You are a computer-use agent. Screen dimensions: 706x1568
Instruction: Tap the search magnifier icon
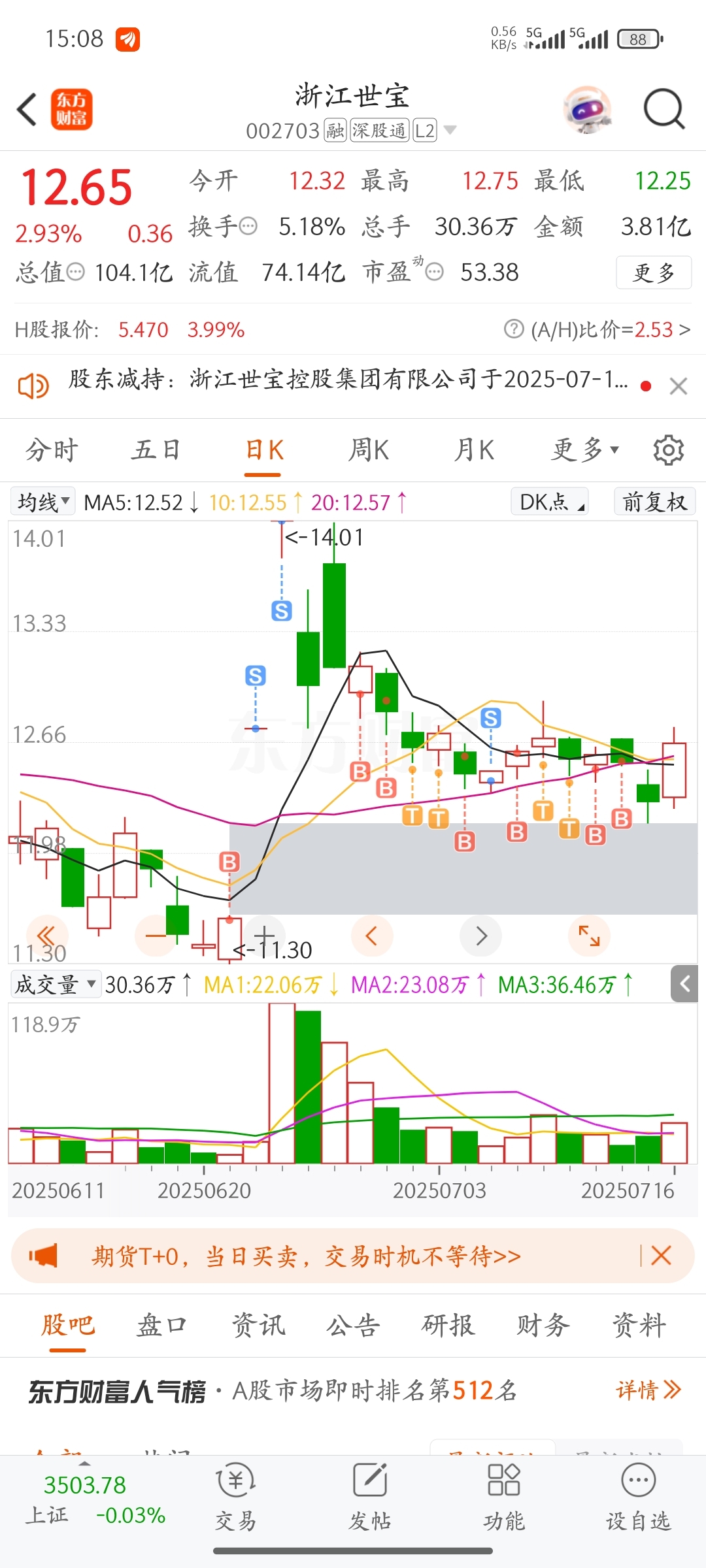[664, 109]
